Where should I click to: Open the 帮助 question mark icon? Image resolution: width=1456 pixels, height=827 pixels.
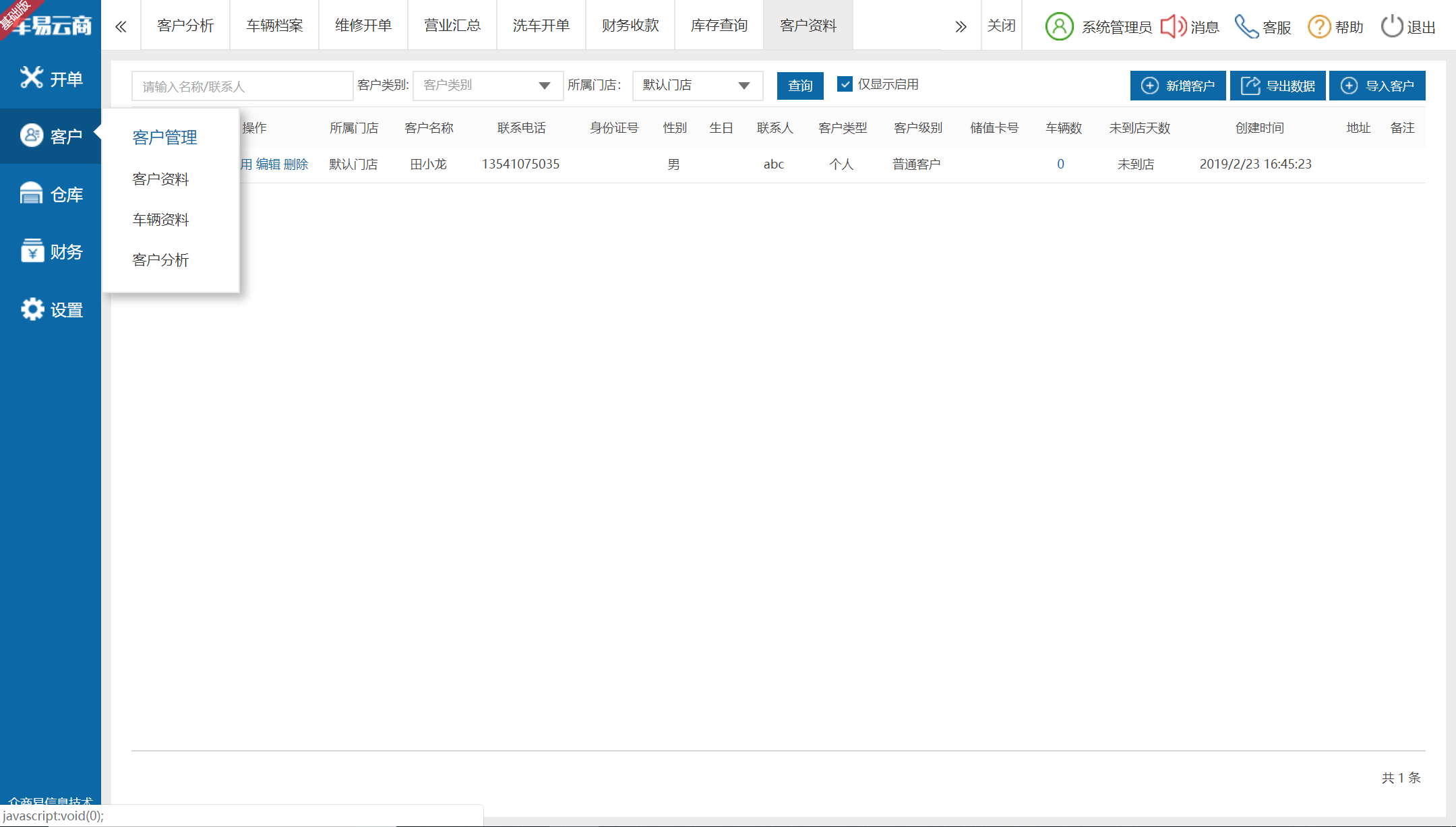tap(1318, 27)
